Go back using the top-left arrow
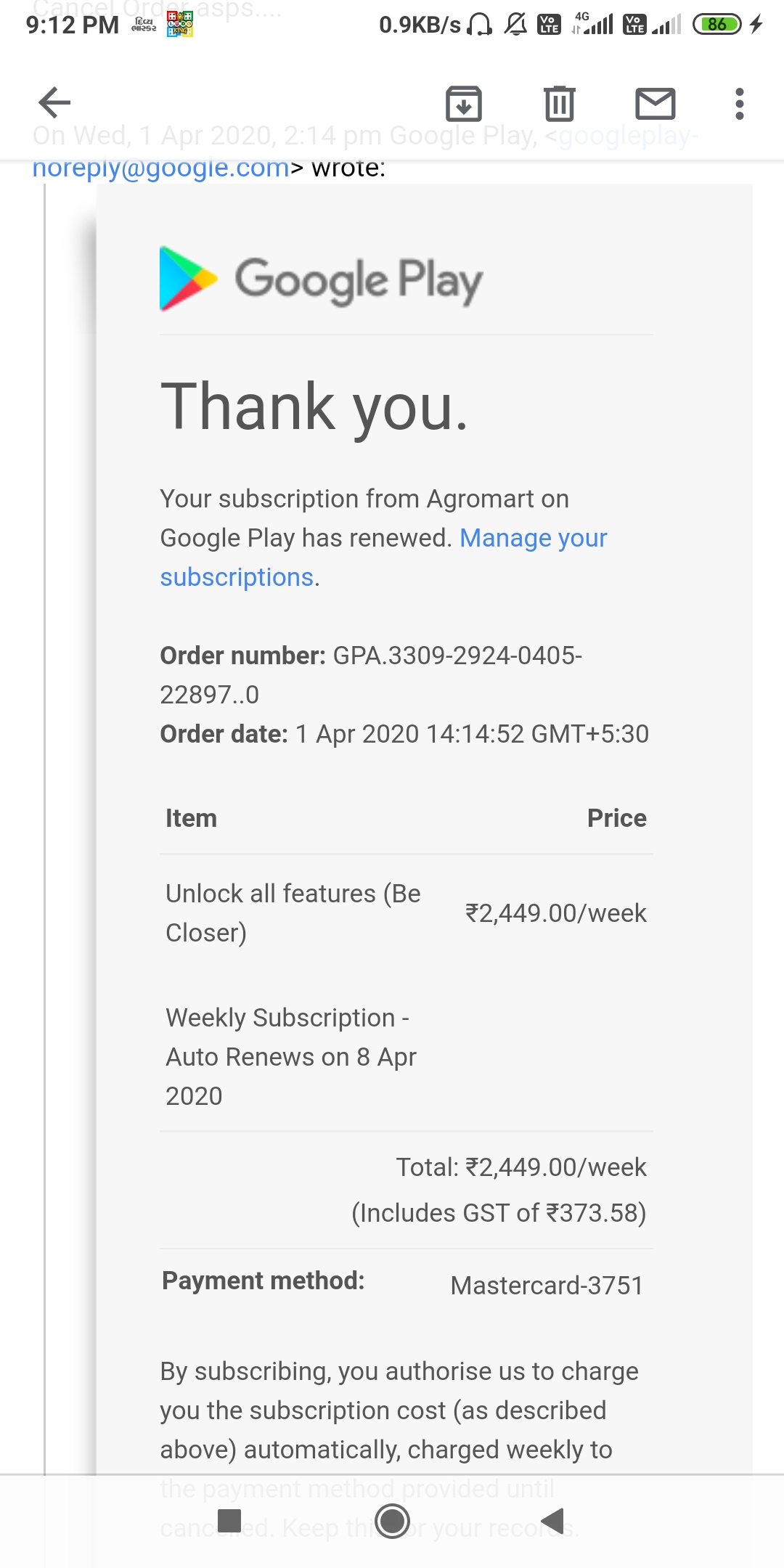 coord(54,102)
